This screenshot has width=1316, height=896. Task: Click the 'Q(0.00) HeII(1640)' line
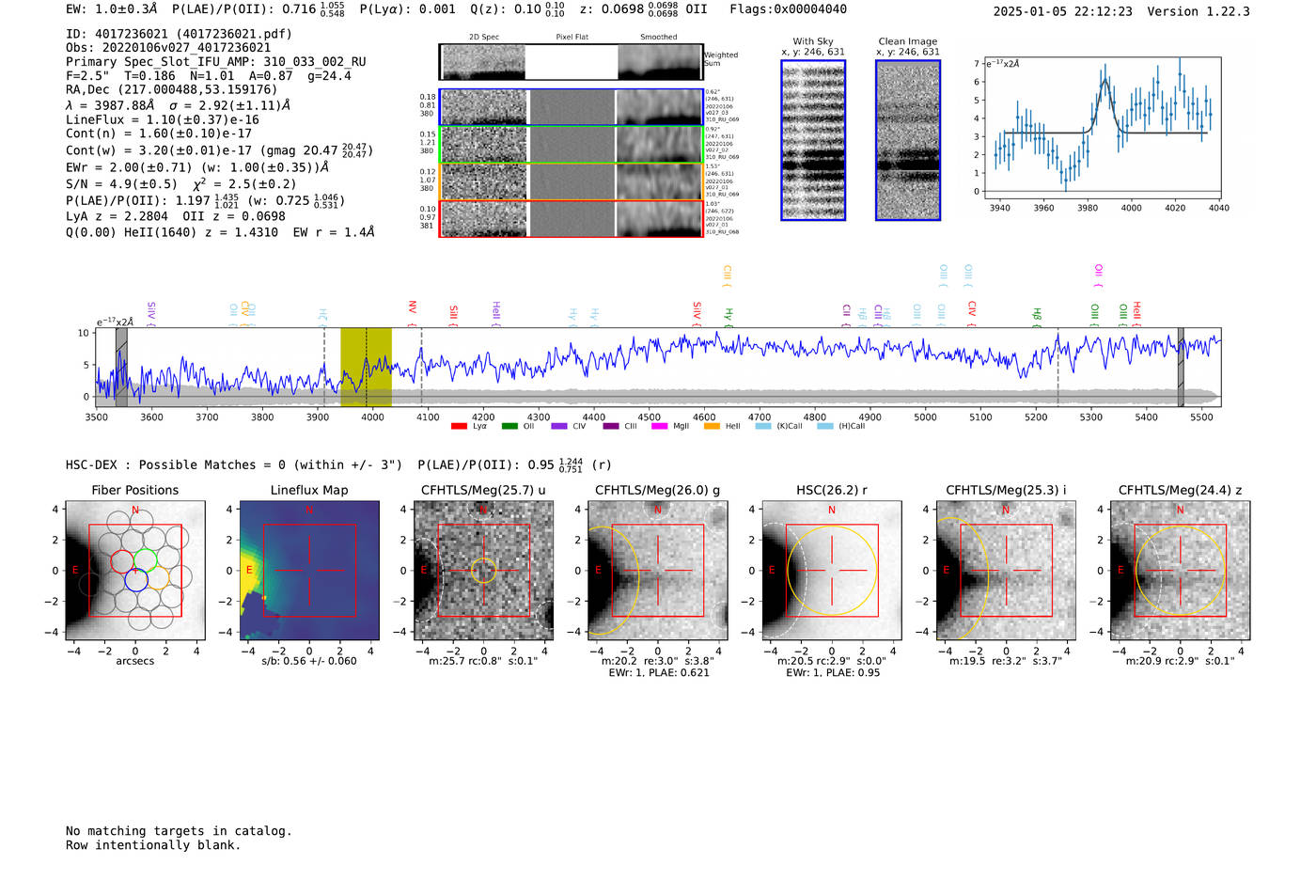(220, 232)
